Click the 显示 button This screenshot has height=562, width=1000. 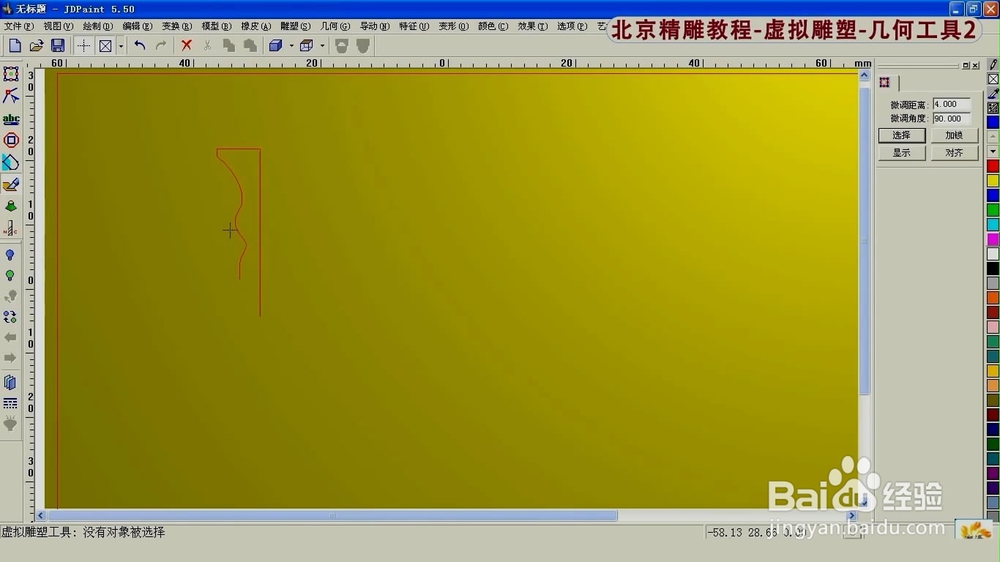tap(901, 152)
